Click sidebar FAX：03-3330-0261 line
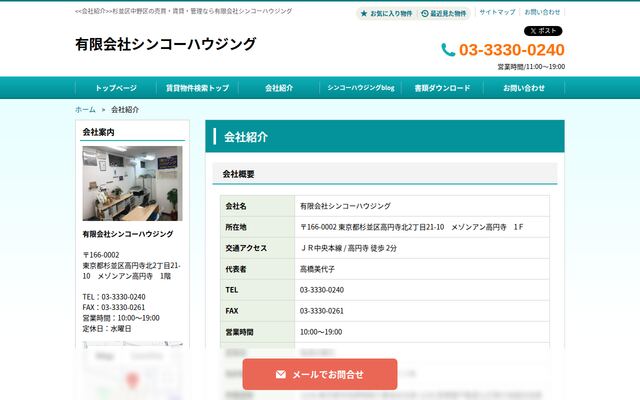Image resolution: width=640 pixels, height=400 pixels. (x=113, y=307)
